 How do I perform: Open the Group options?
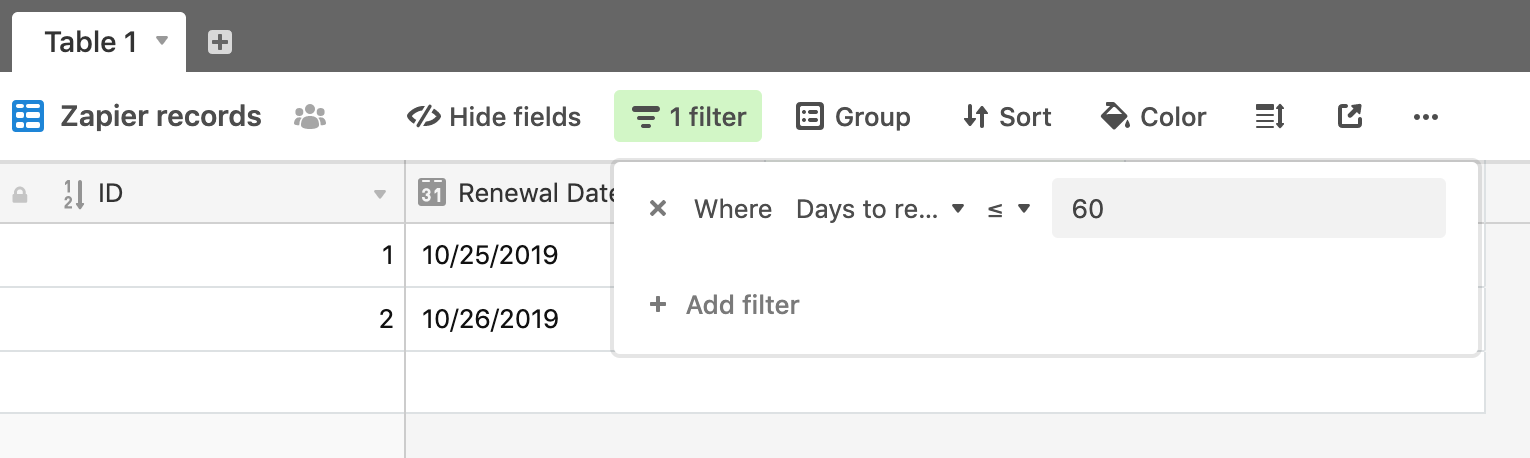(853, 117)
